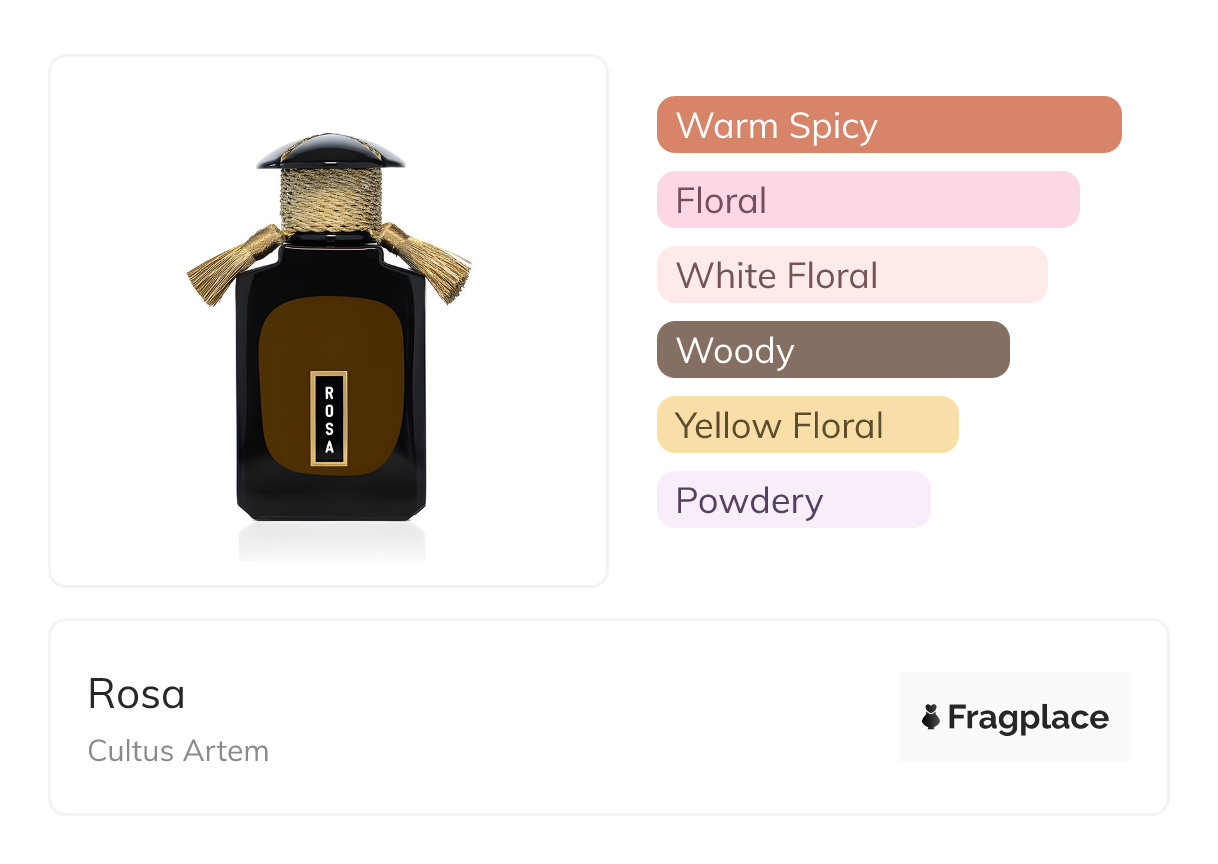Choose the White Floral accord bar
Screen dimensions: 1218x864
pos(851,275)
